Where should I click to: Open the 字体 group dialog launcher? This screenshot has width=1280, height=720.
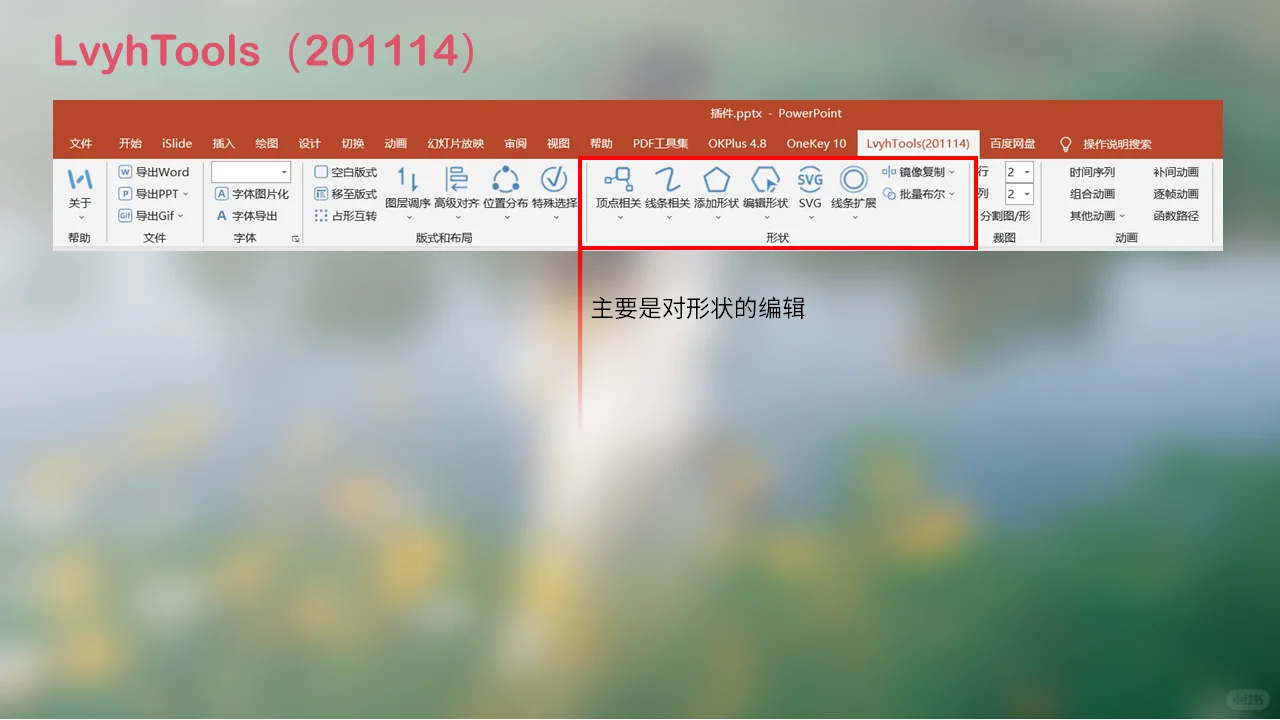point(295,239)
